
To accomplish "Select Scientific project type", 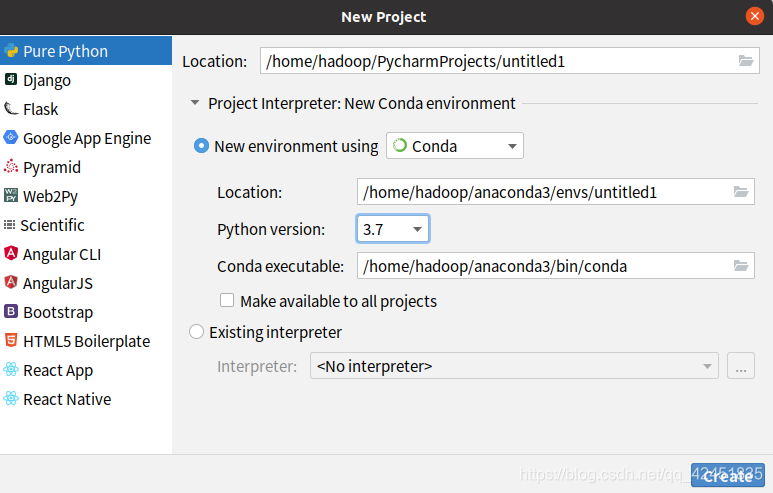I will point(86,225).
